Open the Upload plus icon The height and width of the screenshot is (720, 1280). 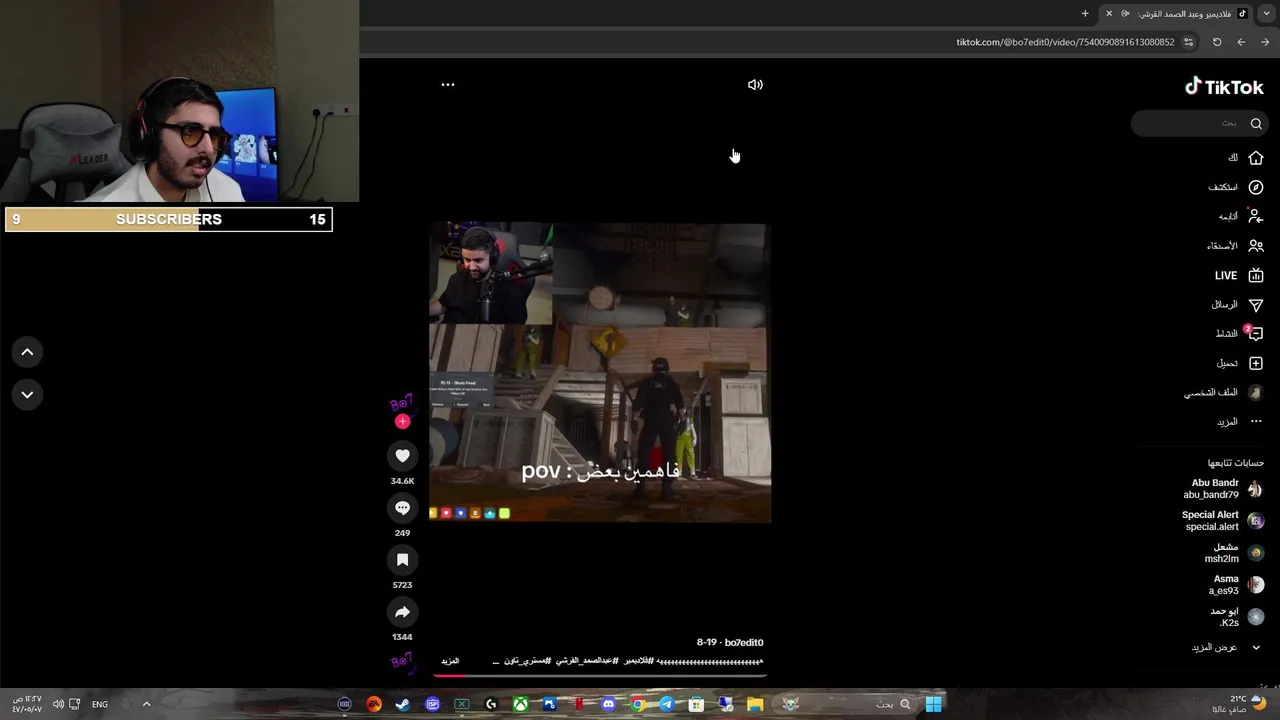click(1256, 363)
